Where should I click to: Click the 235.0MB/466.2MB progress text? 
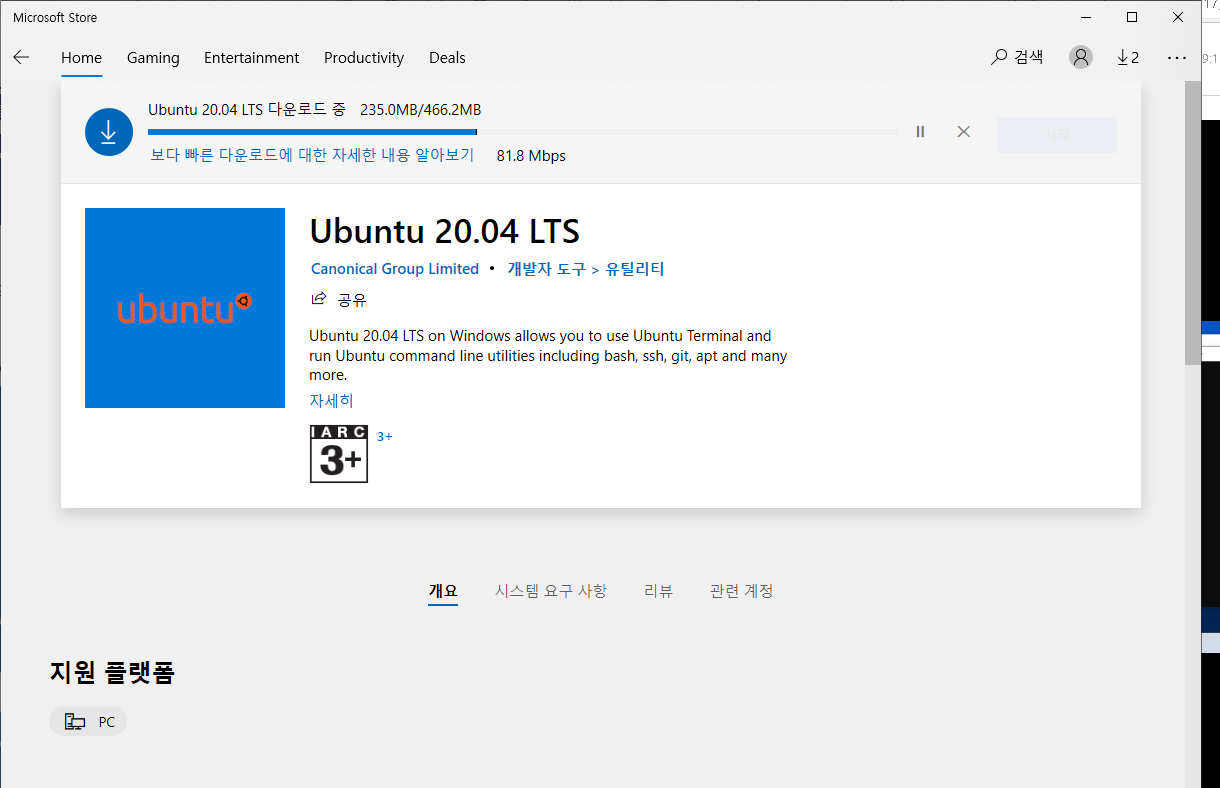pyautogui.click(x=421, y=110)
